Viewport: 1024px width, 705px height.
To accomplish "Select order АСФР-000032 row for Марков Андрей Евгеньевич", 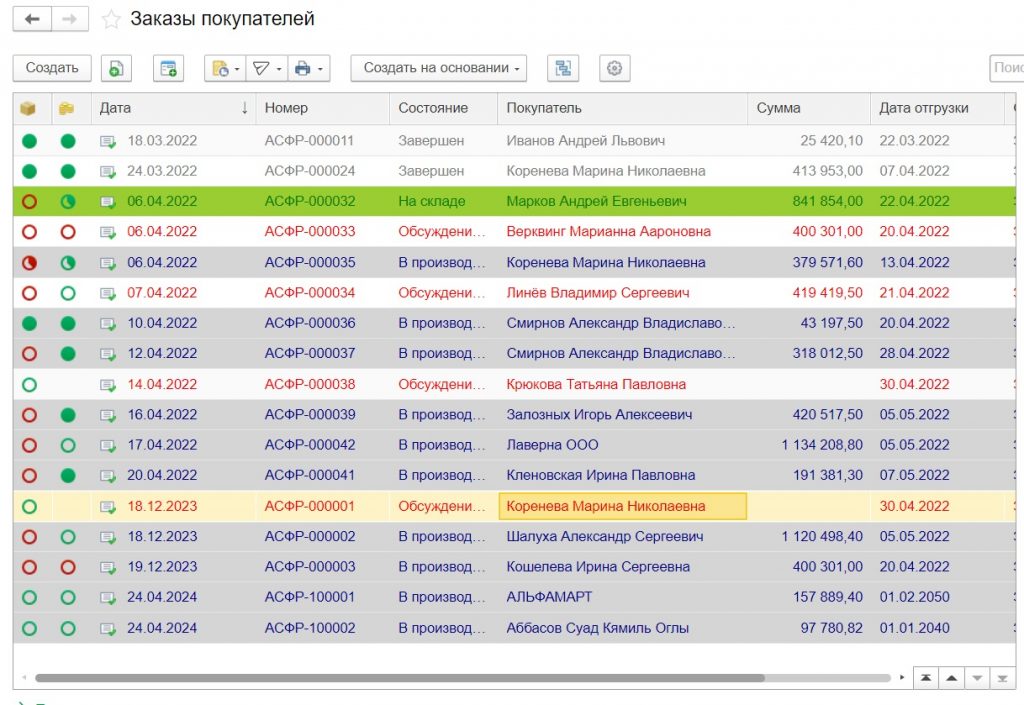I will pyautogui.click(x=596, y=201).
